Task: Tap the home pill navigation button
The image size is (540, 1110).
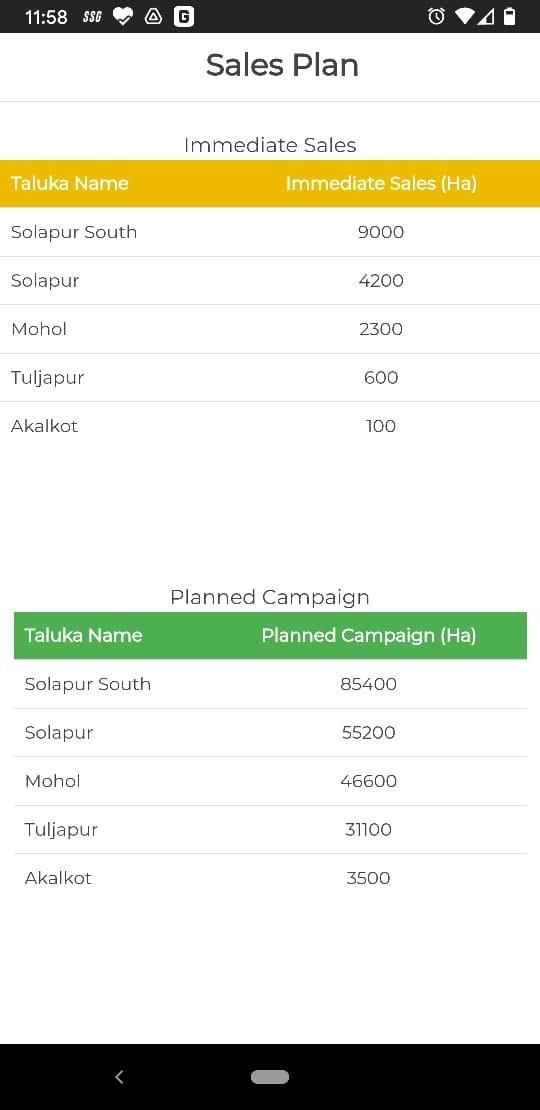Action: (x=270, y=1077)
